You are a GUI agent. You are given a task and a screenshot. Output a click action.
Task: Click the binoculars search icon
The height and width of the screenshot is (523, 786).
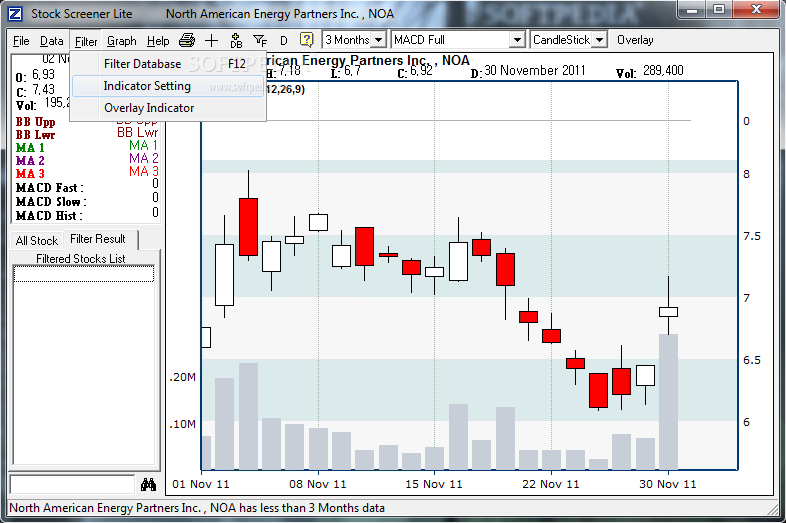[x=148, y=484]
